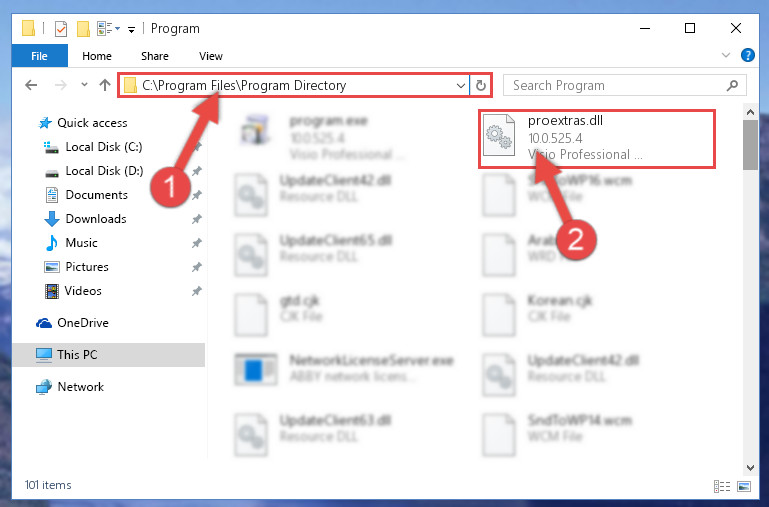The width and height of the screenshot is (769, 507).
Task: Open the Share ribbon tab
Action: pos(155,56)
